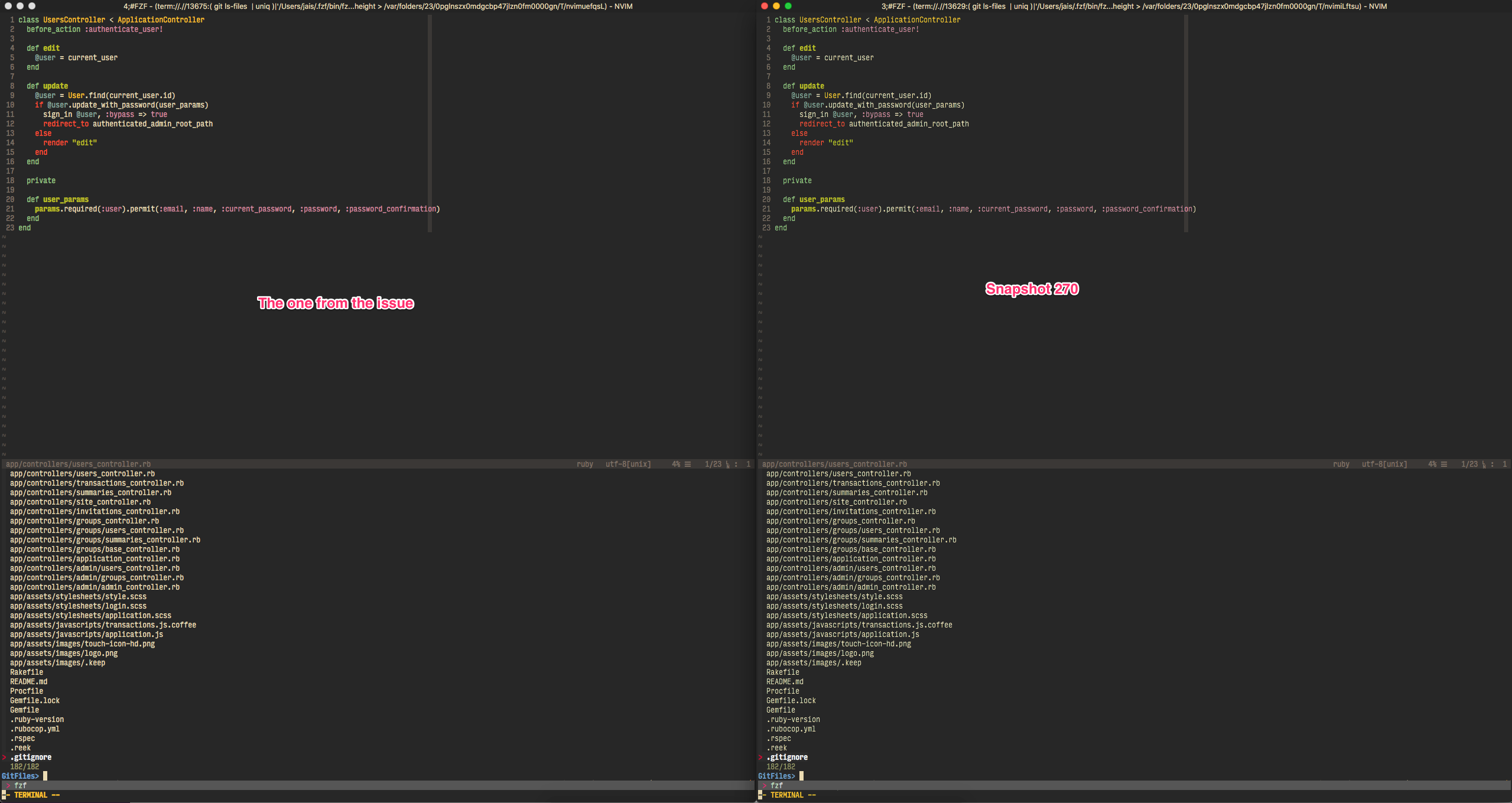Select .reek in right window list
This screenshot has width=1512, height=803.
point(776,747)
